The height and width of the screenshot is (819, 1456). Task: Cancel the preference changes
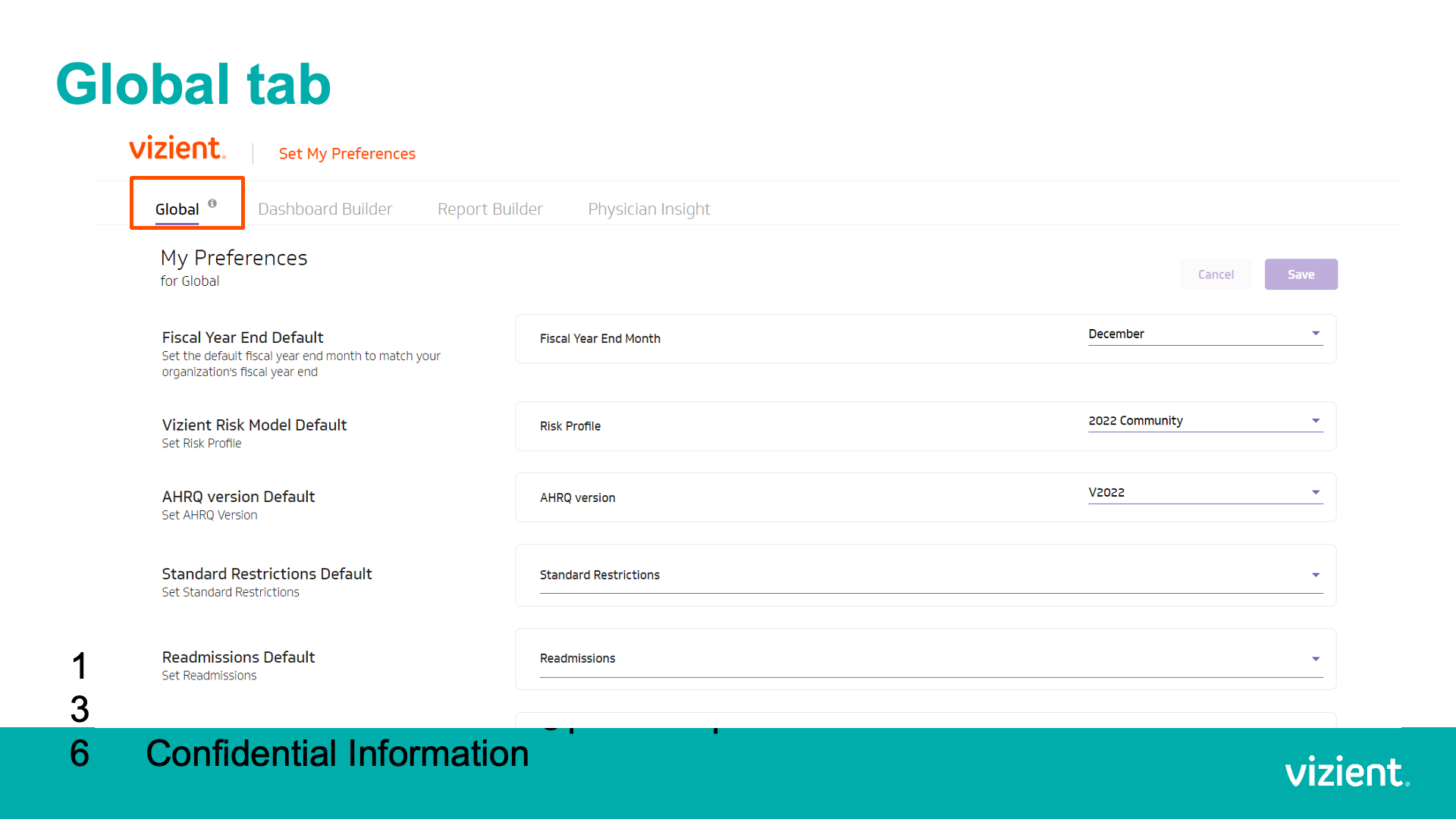(1216, 275)
